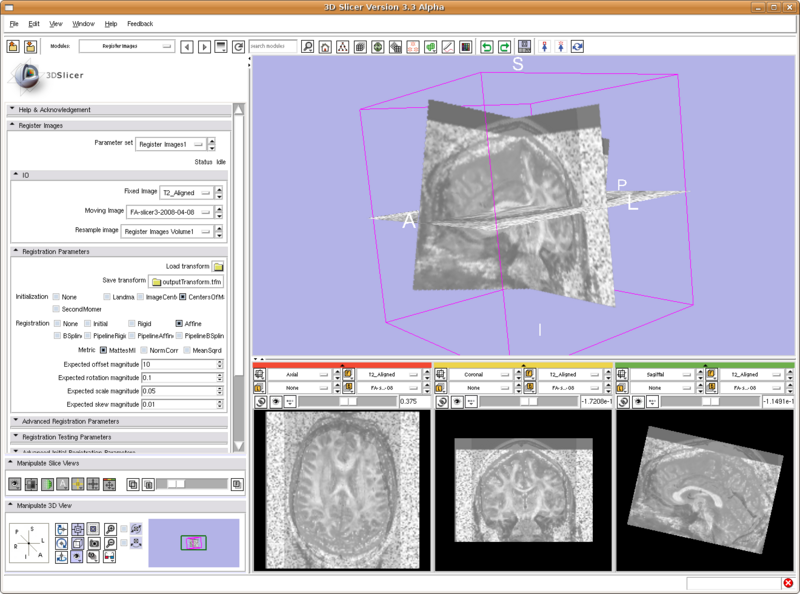Select the Home module icon in the toolbar
This screenshot has width=800, height=594.
tap(324, 44)
